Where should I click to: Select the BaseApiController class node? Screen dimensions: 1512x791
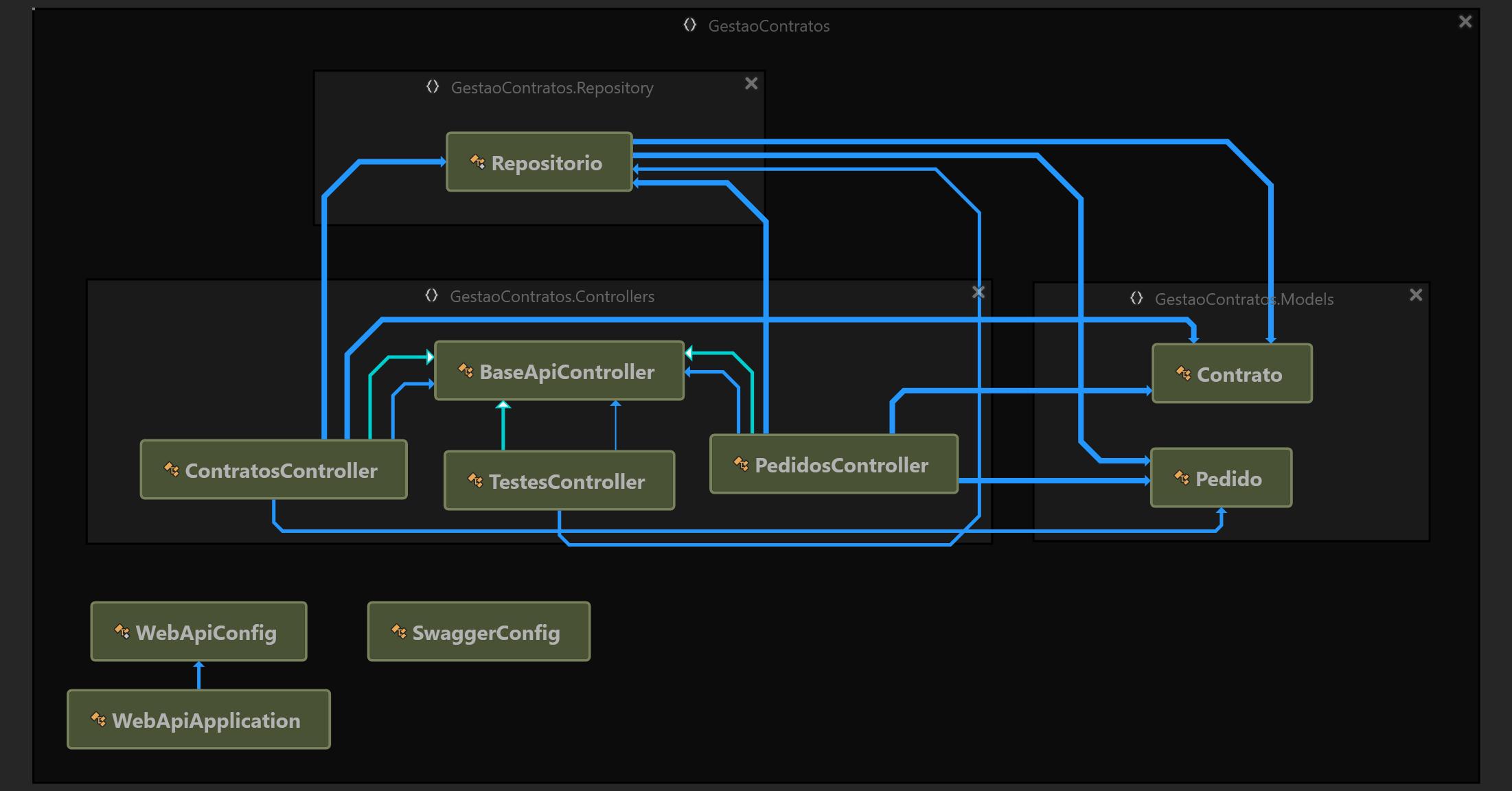pyautogui.click(x=560, y=371)
